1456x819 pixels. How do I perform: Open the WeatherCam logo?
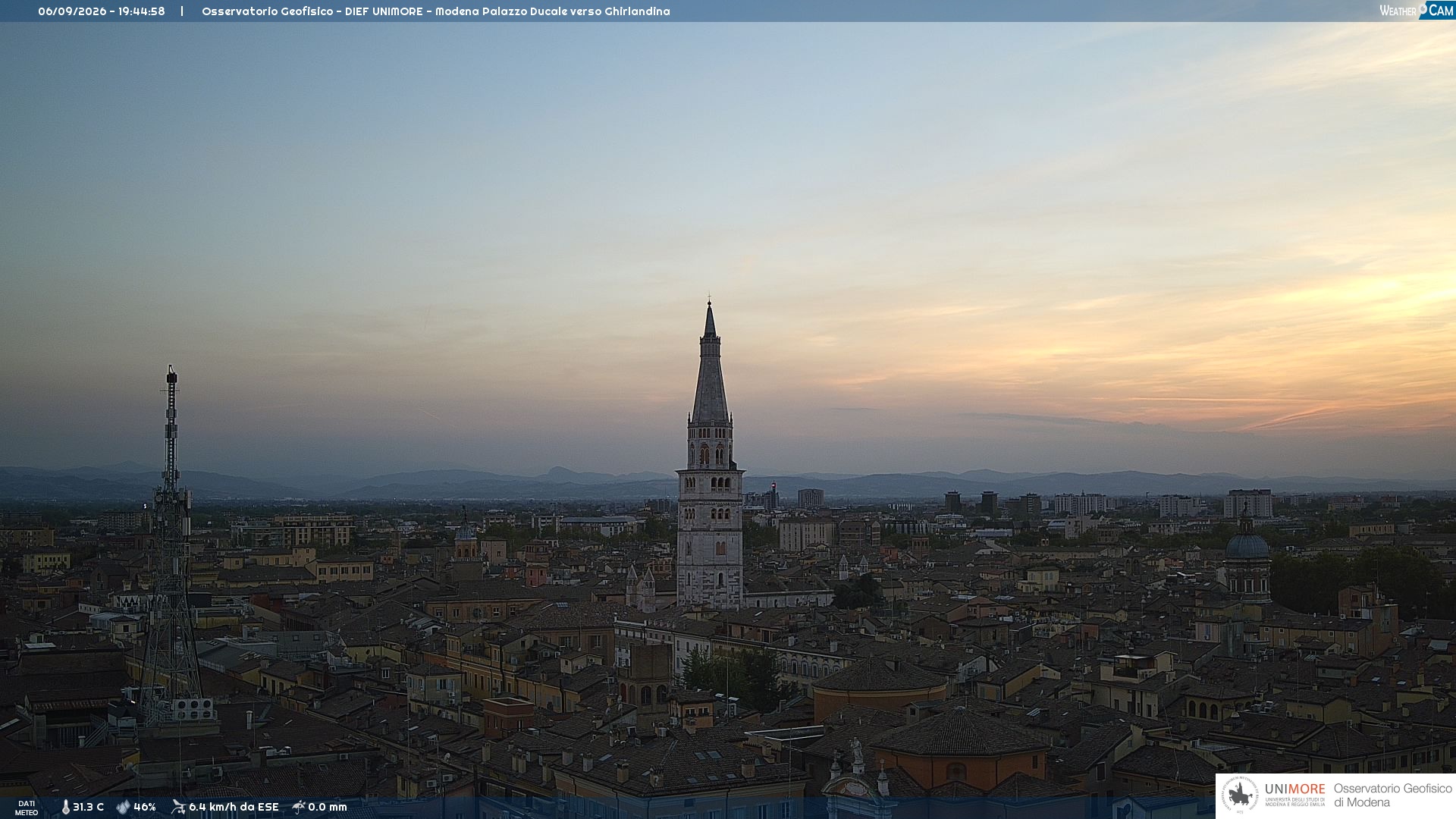click(1417, 11)
